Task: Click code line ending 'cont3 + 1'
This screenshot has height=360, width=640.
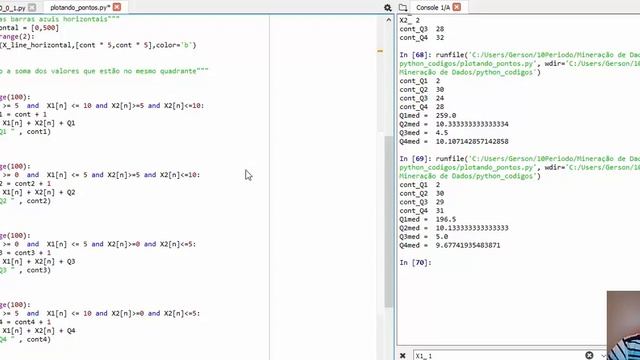Action: click(x=25, y=253)
